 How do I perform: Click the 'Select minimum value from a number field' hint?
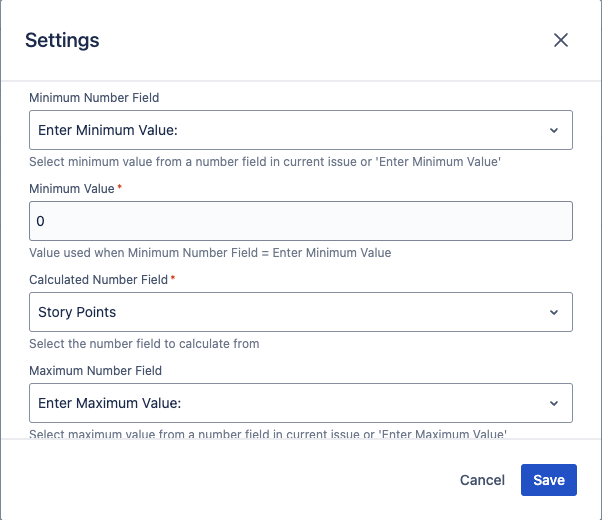[x=265, y=162]
